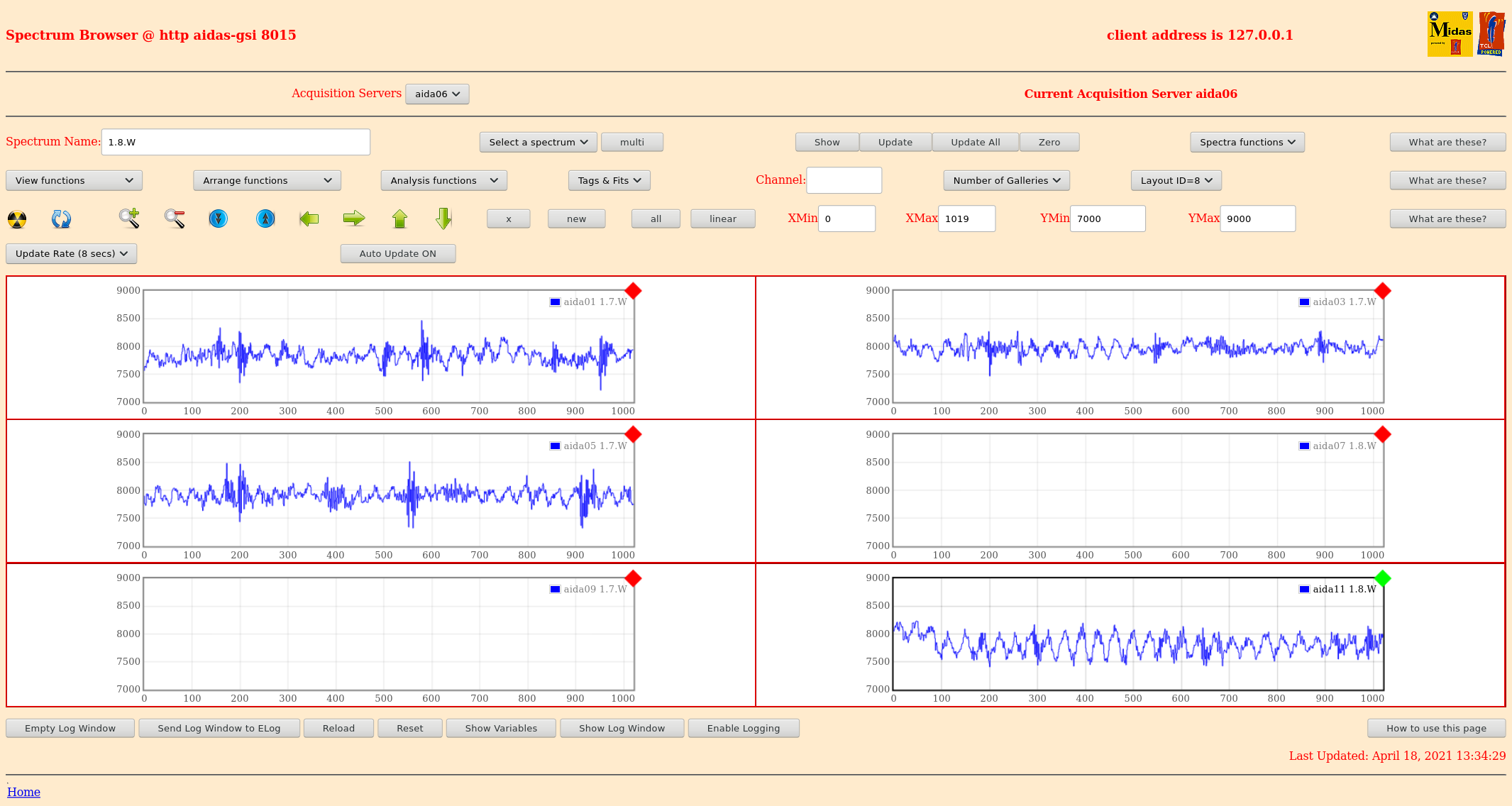Open the Analysis functions menu
The width and height of the screenshot is (1512, 806).
tap(443, 180)
